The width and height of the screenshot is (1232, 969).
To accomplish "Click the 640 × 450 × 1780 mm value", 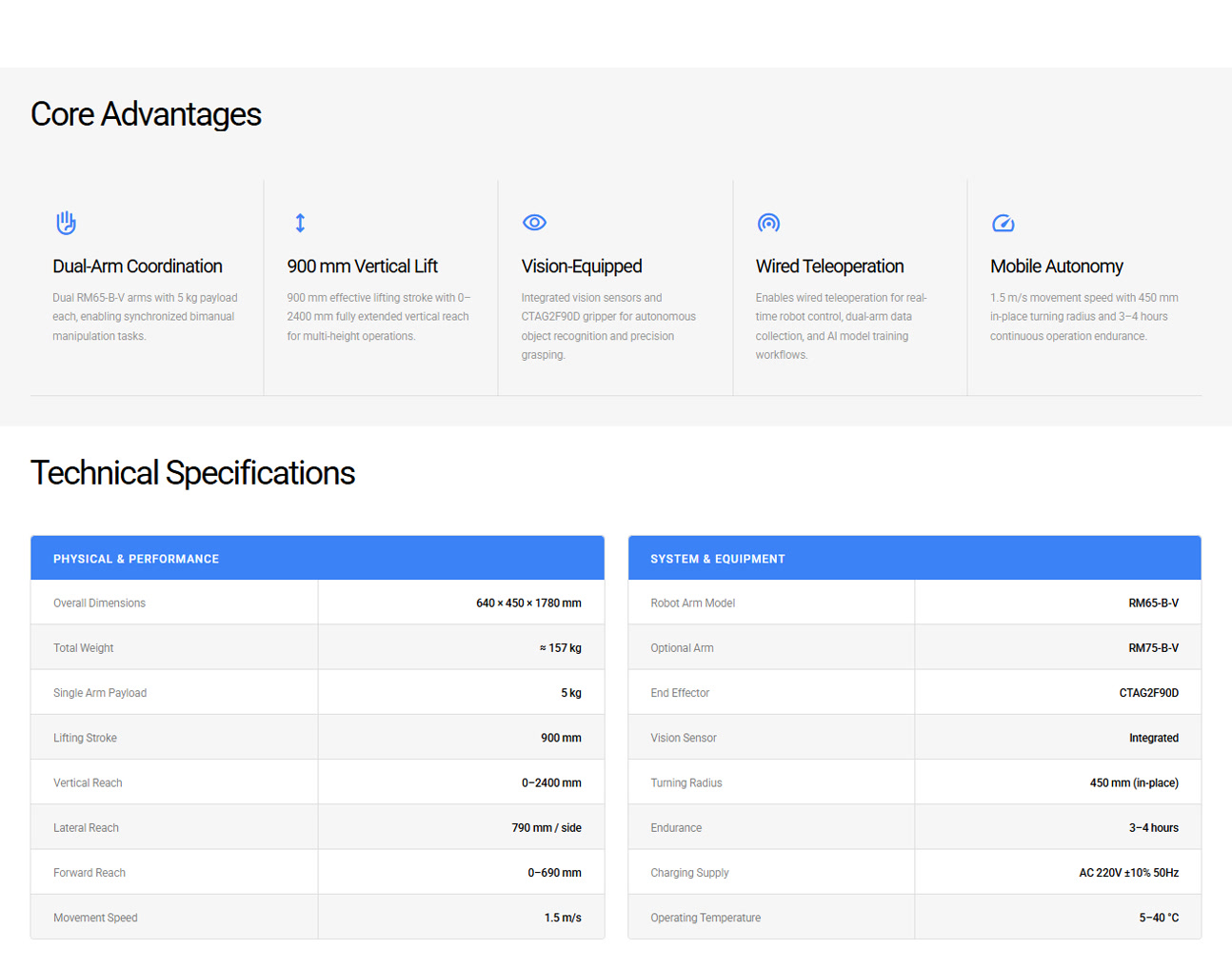I will click(528, 603).
